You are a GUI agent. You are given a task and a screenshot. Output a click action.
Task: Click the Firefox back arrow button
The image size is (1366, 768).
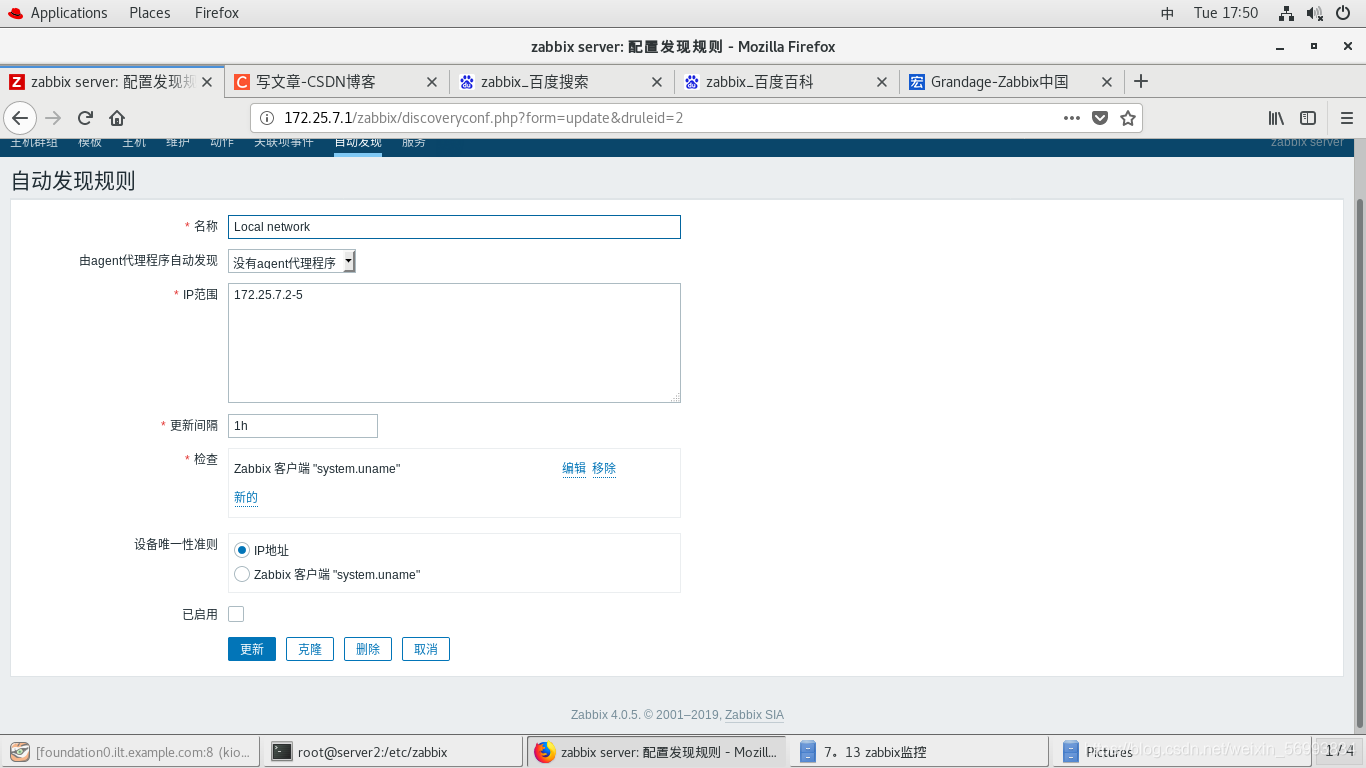click(x=20, y=118)
